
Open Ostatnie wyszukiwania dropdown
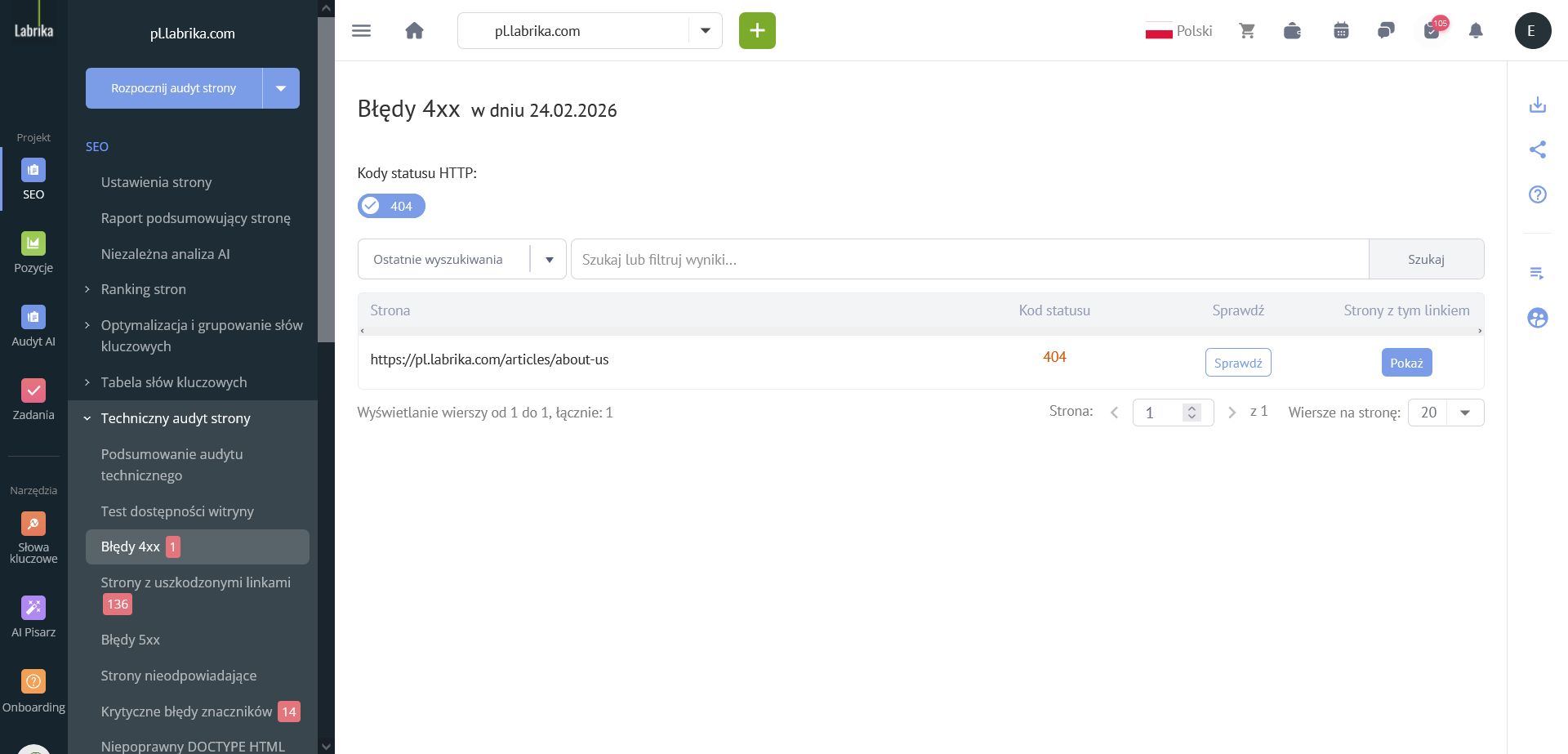coord(461,259)
